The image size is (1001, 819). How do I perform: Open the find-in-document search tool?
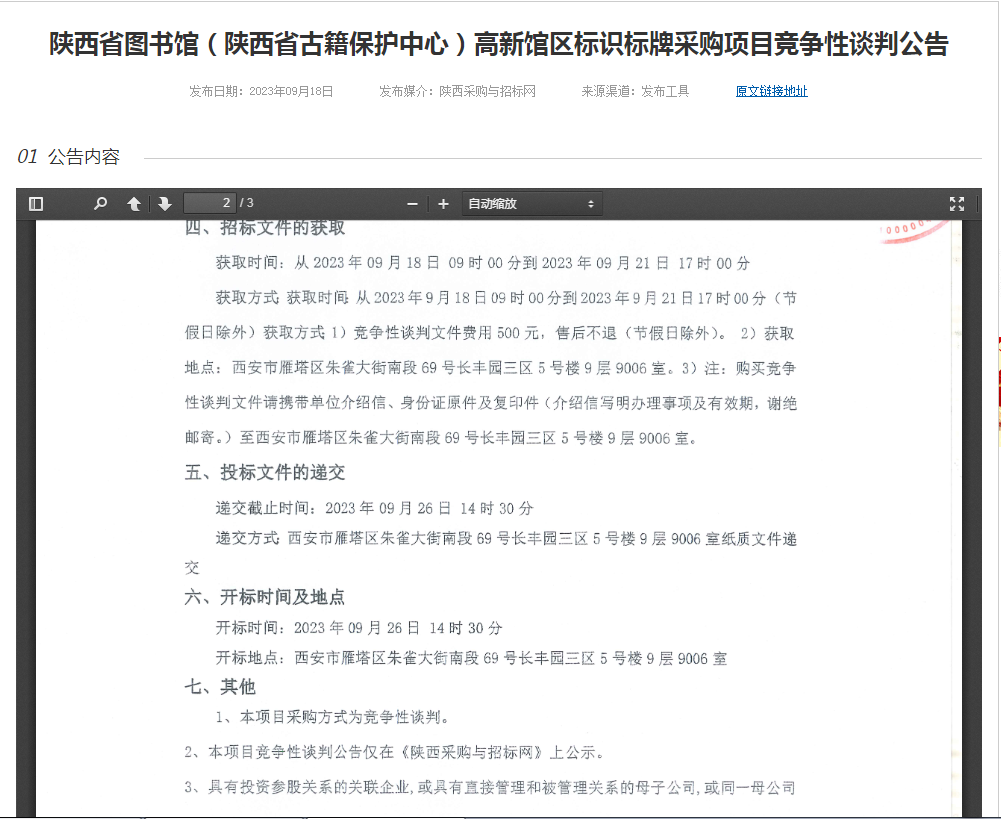(x=100, y=204)
